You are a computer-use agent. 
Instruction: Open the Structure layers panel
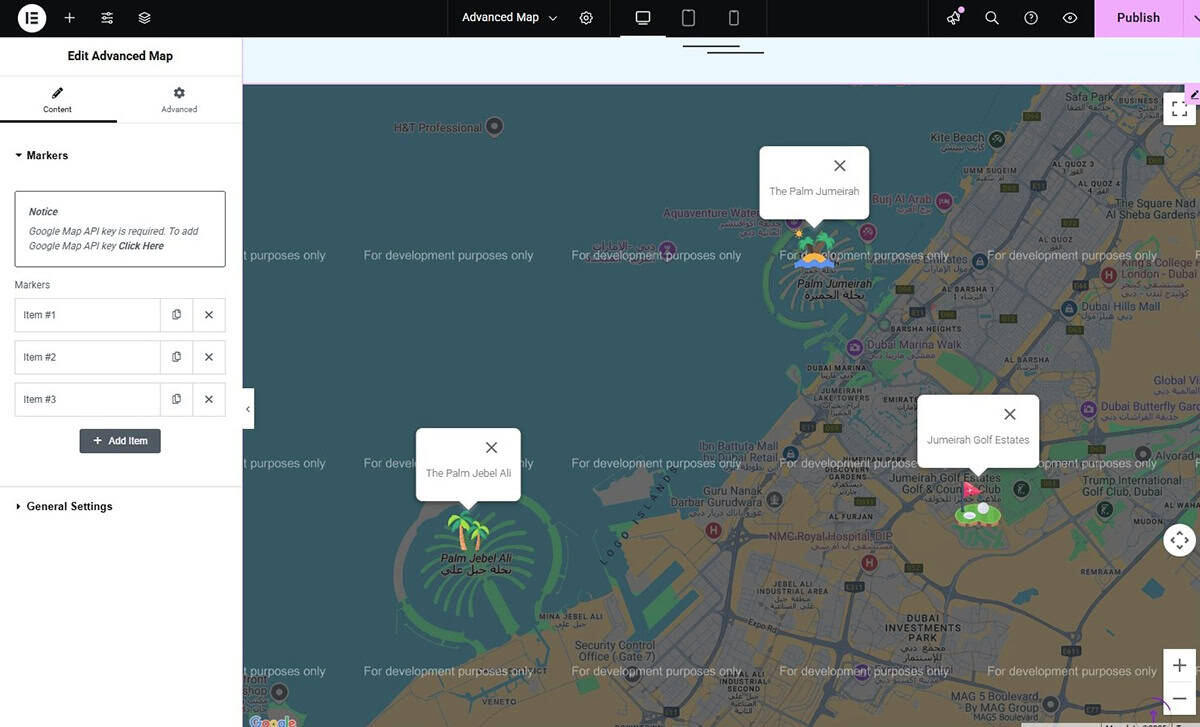click(145, 18)
